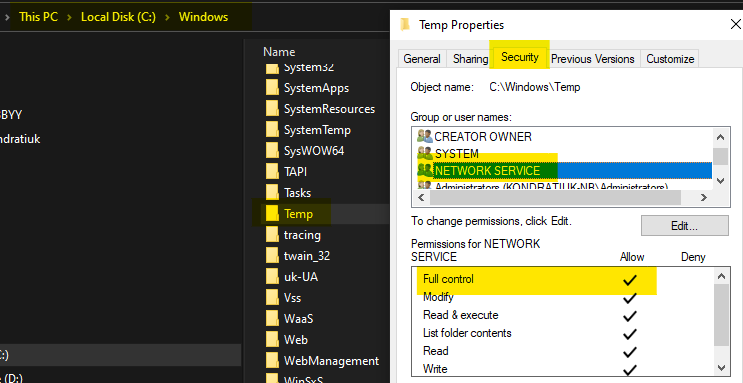Click the SystemApps folder icon
Viewport: 743px width, 383px height.
272,88
